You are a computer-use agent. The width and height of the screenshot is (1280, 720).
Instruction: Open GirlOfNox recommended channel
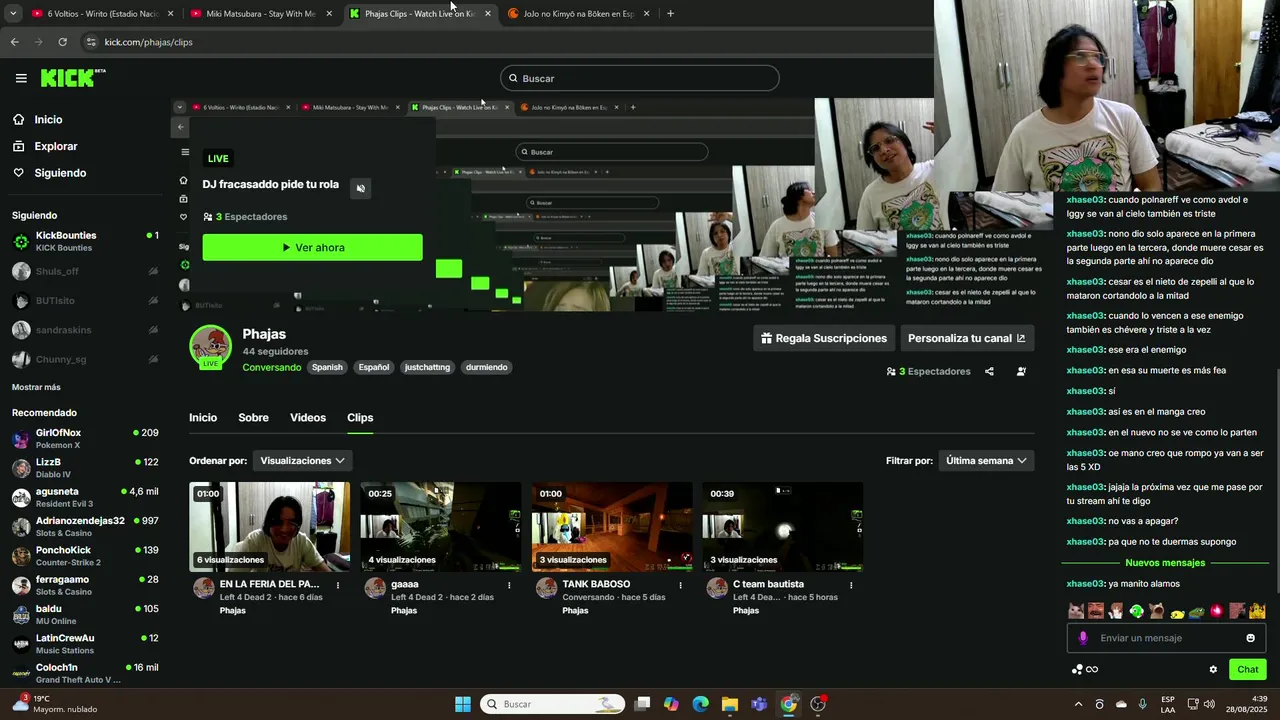85,439
